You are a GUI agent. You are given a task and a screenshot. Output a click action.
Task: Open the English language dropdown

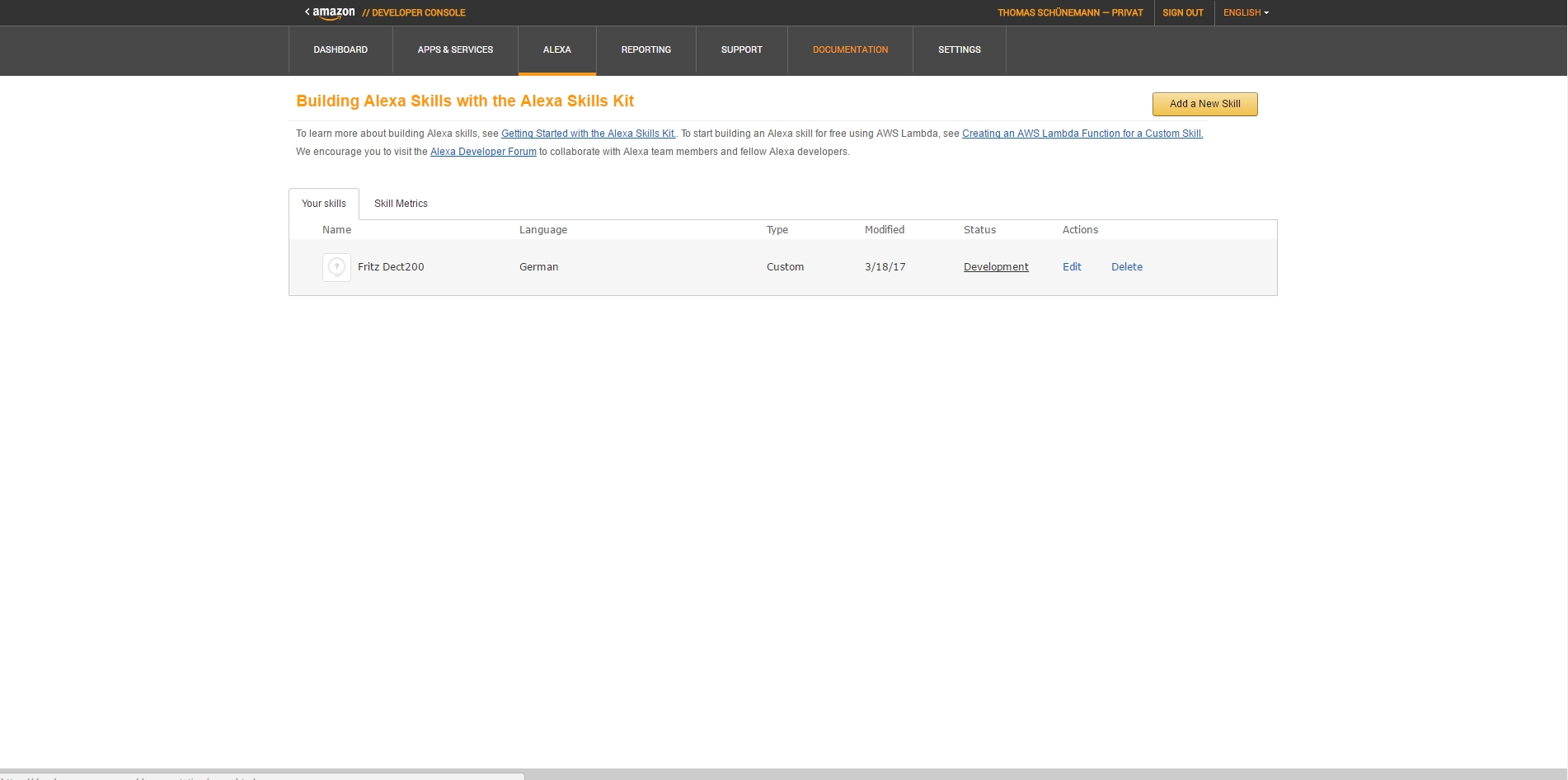[x=1245, y=12]
